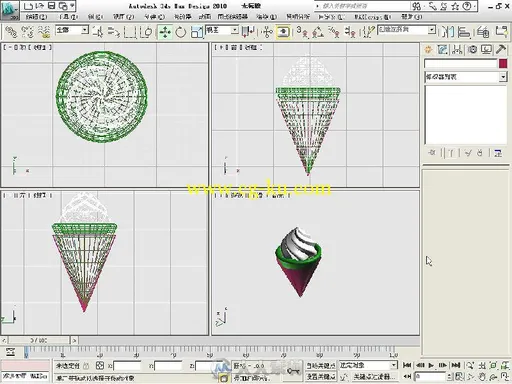Switch to the Display command panel tab
This screenshot has height=384, width=512.
pos(486,50)
